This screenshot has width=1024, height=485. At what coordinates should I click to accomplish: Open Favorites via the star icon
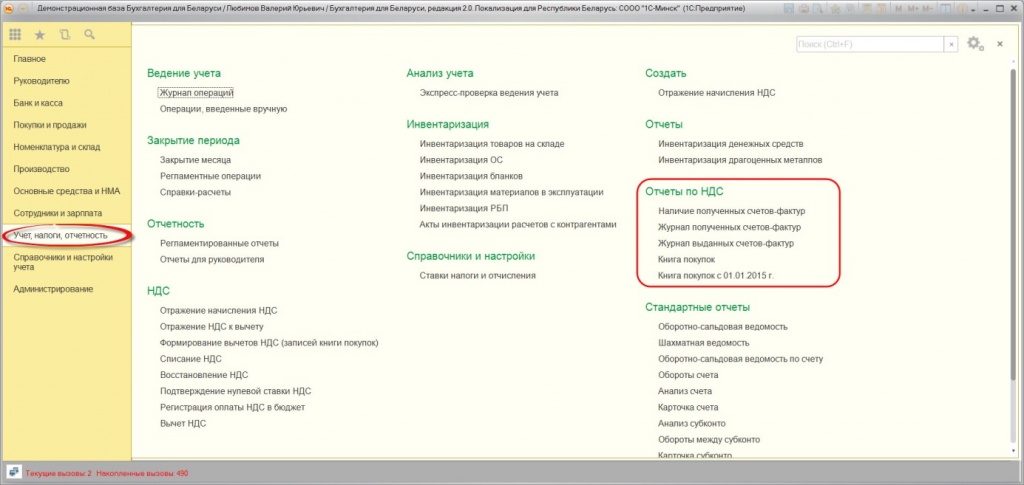point(40,35)
